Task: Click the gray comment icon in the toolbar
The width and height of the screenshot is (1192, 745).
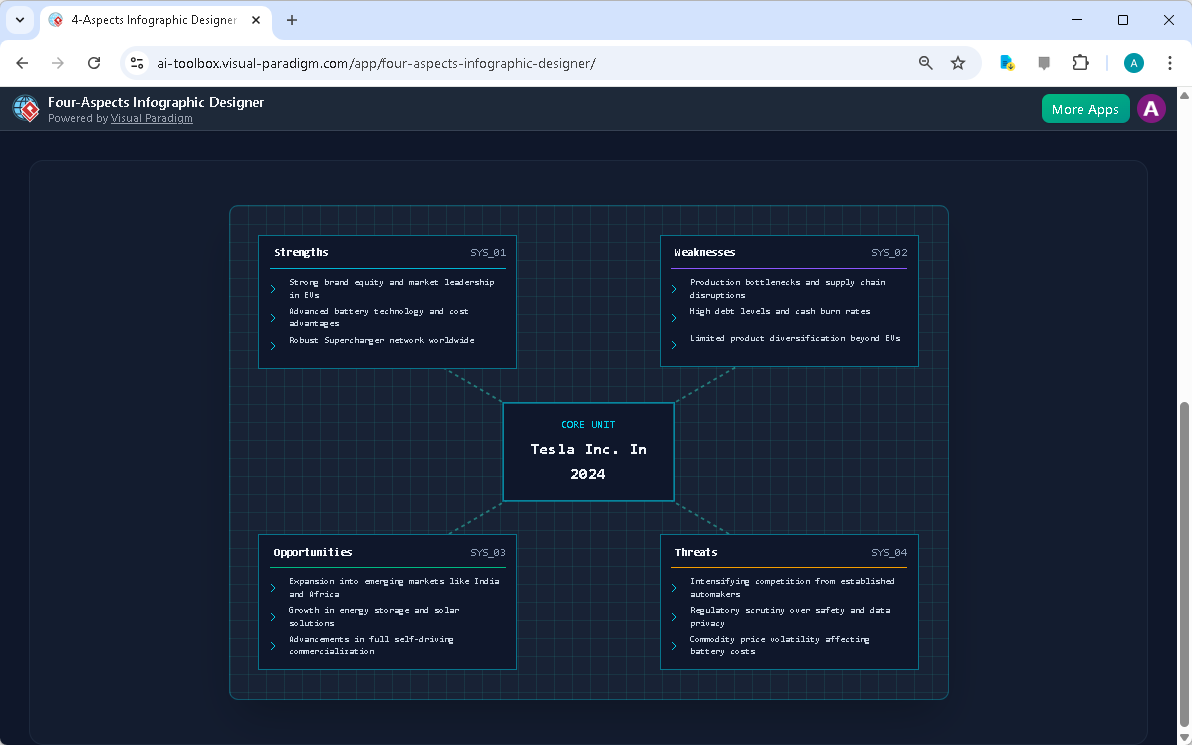Action: (1044, 62)
